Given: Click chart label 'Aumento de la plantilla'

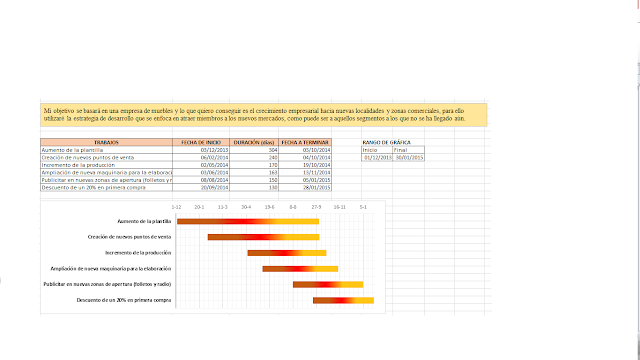Looking at the screenshot, I should (144, 221).
